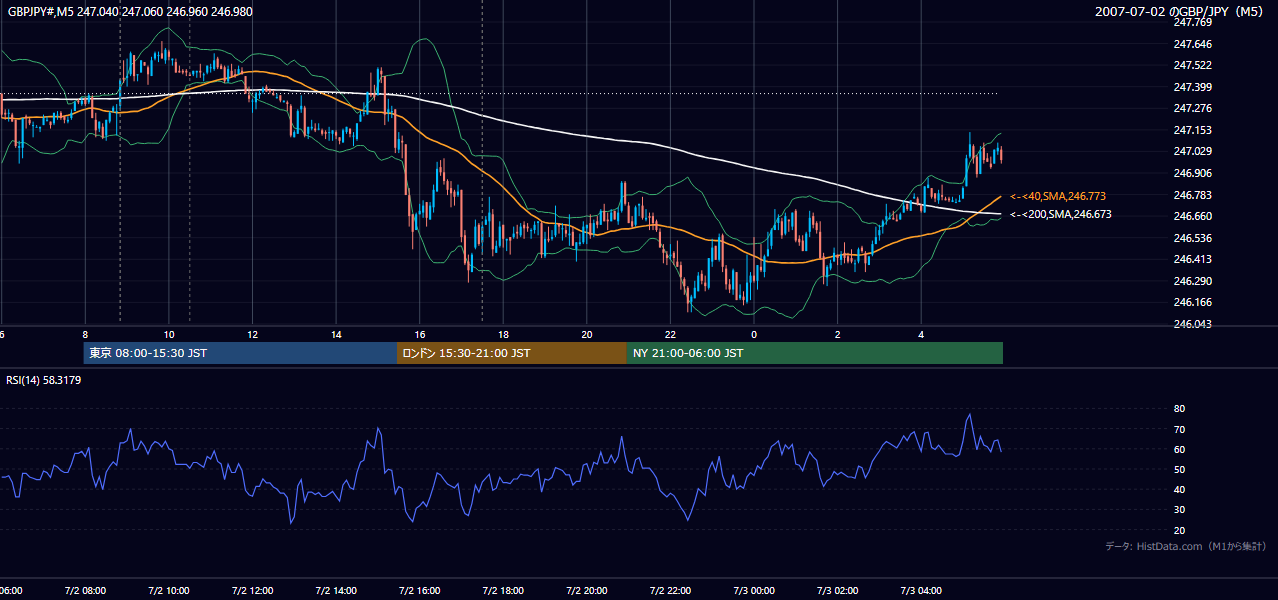Image resolution: width=1278 pixels, height=600 pixels.
Task: Click the <-<200,SMA,246.673 label
Action: pos(1061,214)
